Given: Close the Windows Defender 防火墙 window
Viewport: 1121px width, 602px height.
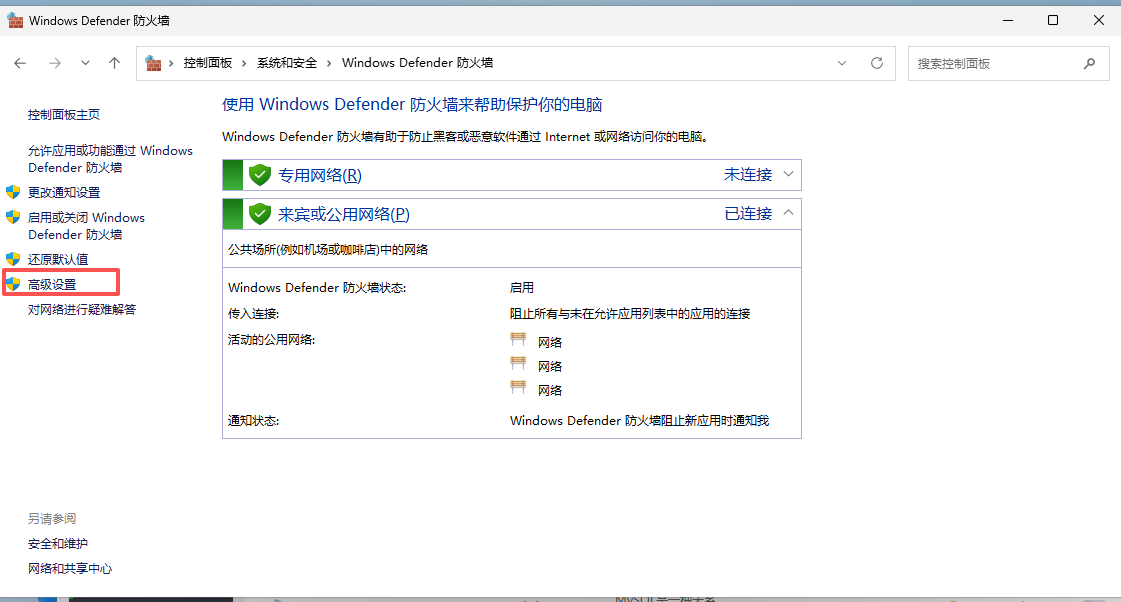Looking at the screenshot, I should click(x=1099, y=20).
